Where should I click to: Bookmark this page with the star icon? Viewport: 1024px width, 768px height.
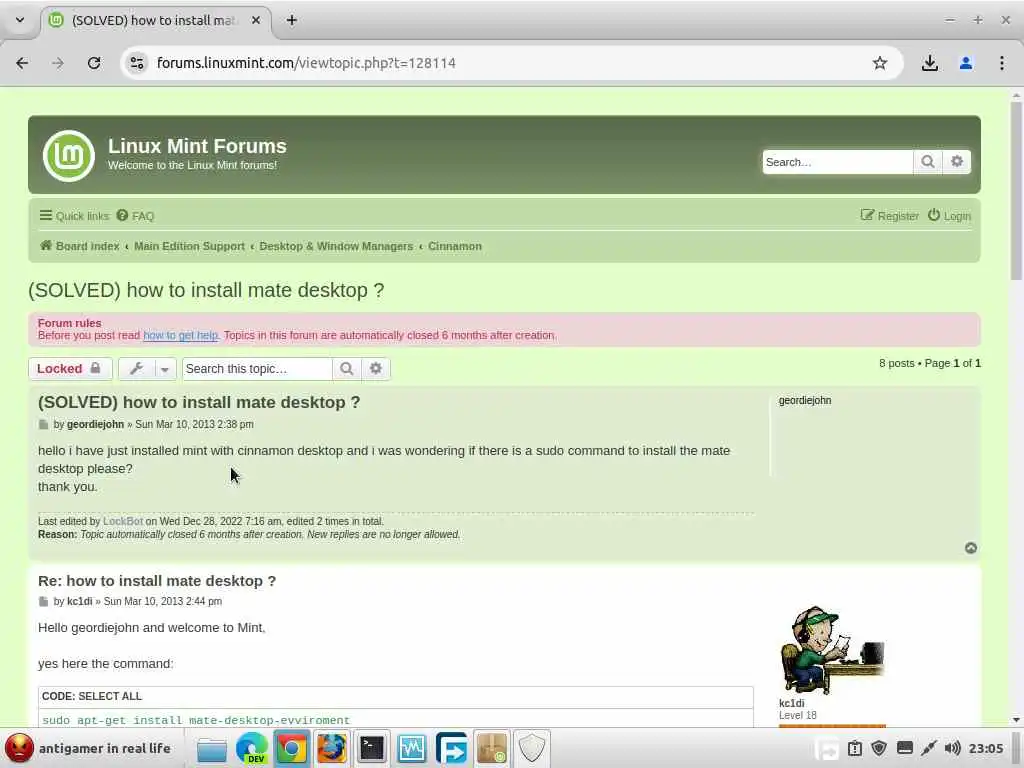click(880, 63)
